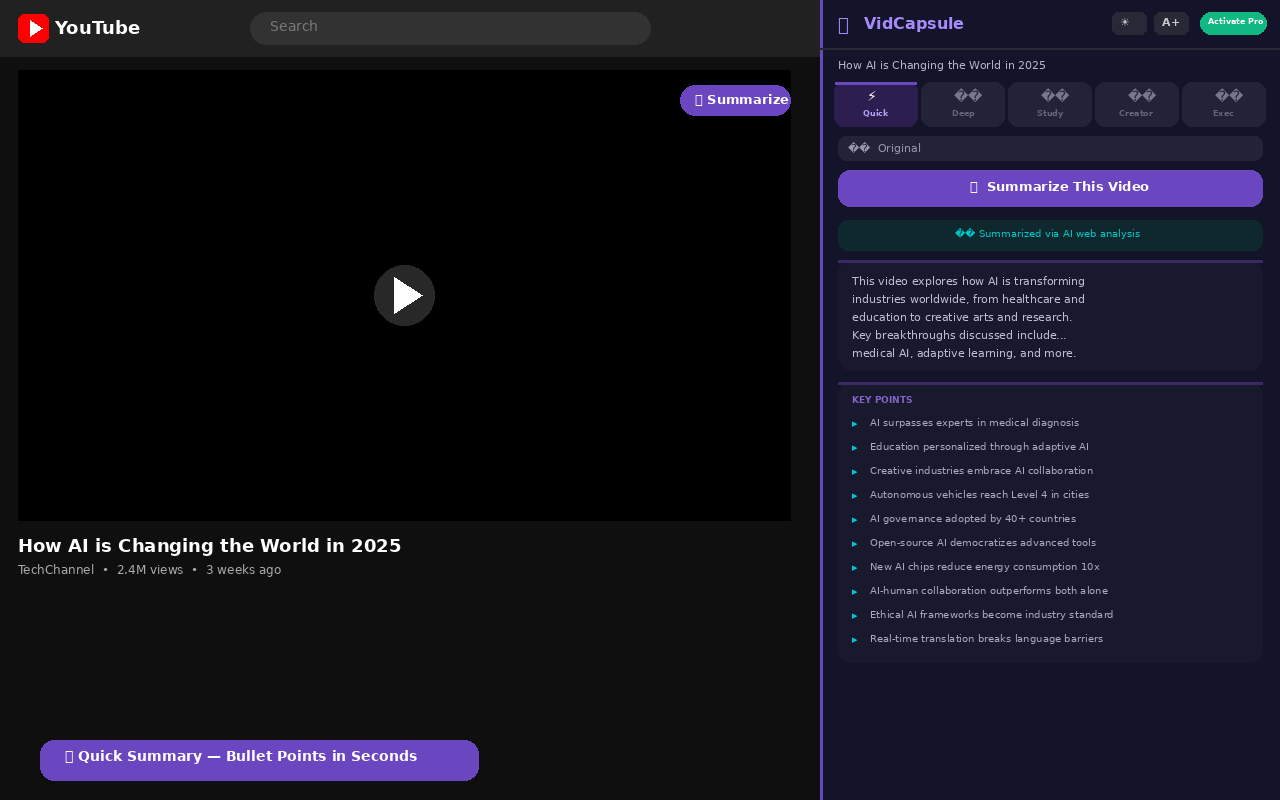Click the VidCapsule title text
The image size is (1280, 800).
pyautogui.click(x=914, y=24)
